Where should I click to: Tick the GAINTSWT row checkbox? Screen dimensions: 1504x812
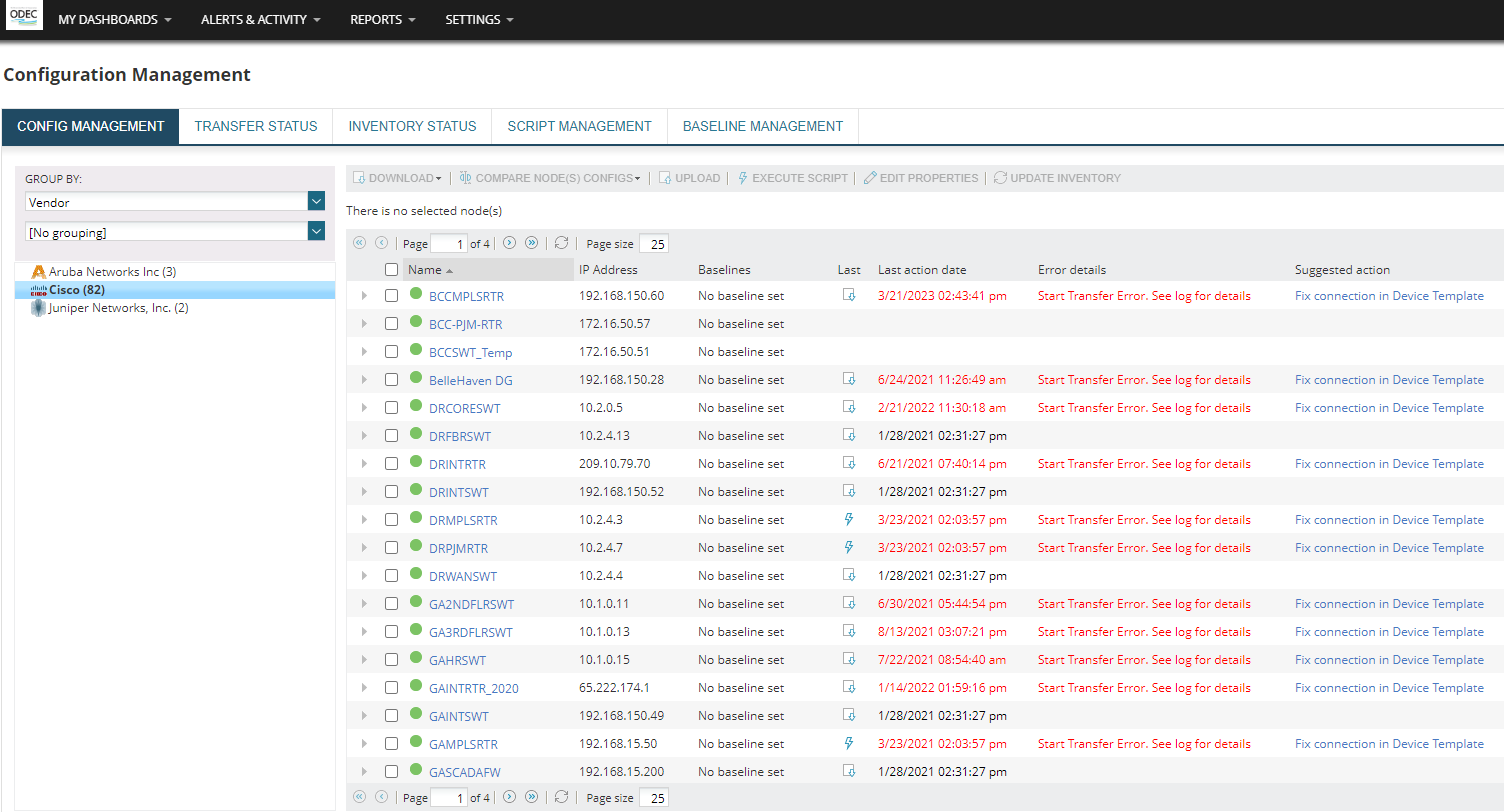pyautogui.click(x=391, y=715)
